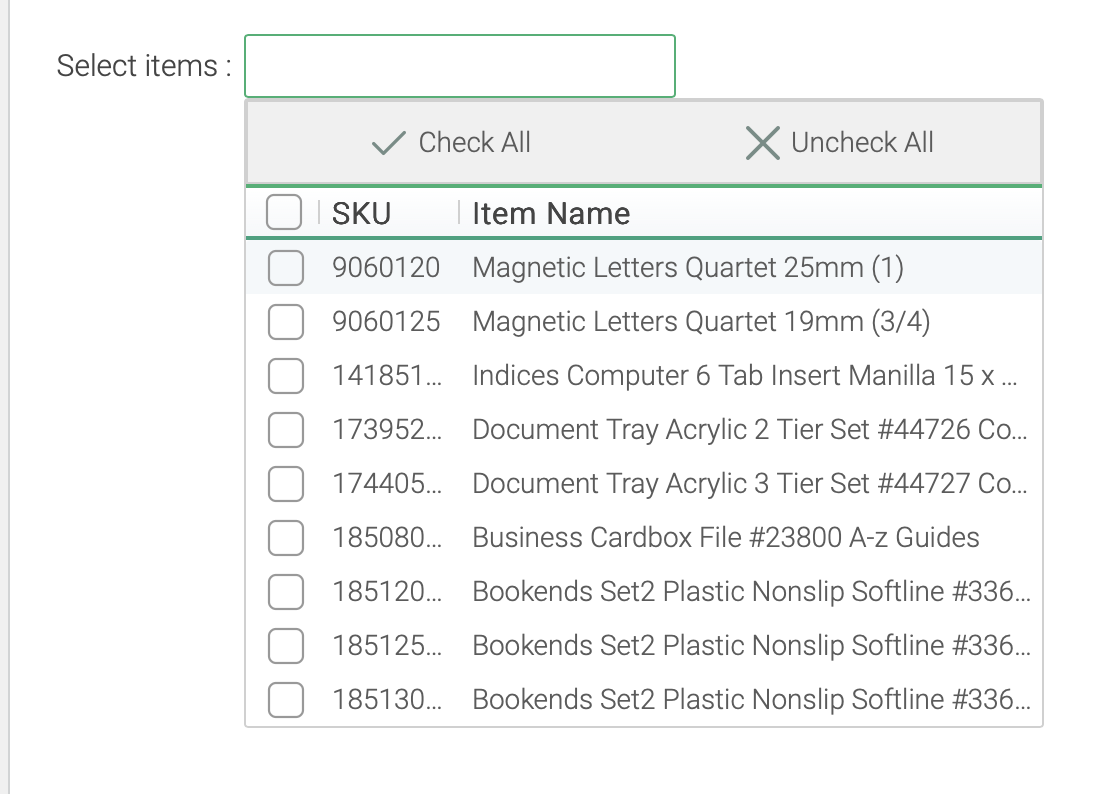1102x794 pixels.
Task: Check the box for Bookends SKU 185125
Action: tap(286, 646)
